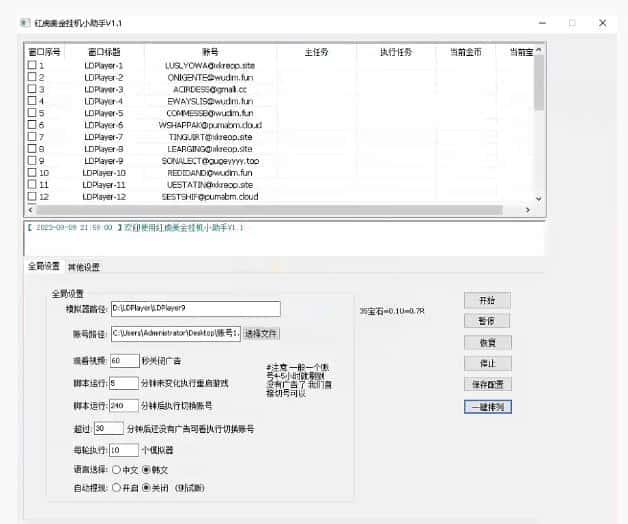Click the table's vertical scrollbar thumb
The width and height of the screenshot is (628, 524).
(539, 82)
